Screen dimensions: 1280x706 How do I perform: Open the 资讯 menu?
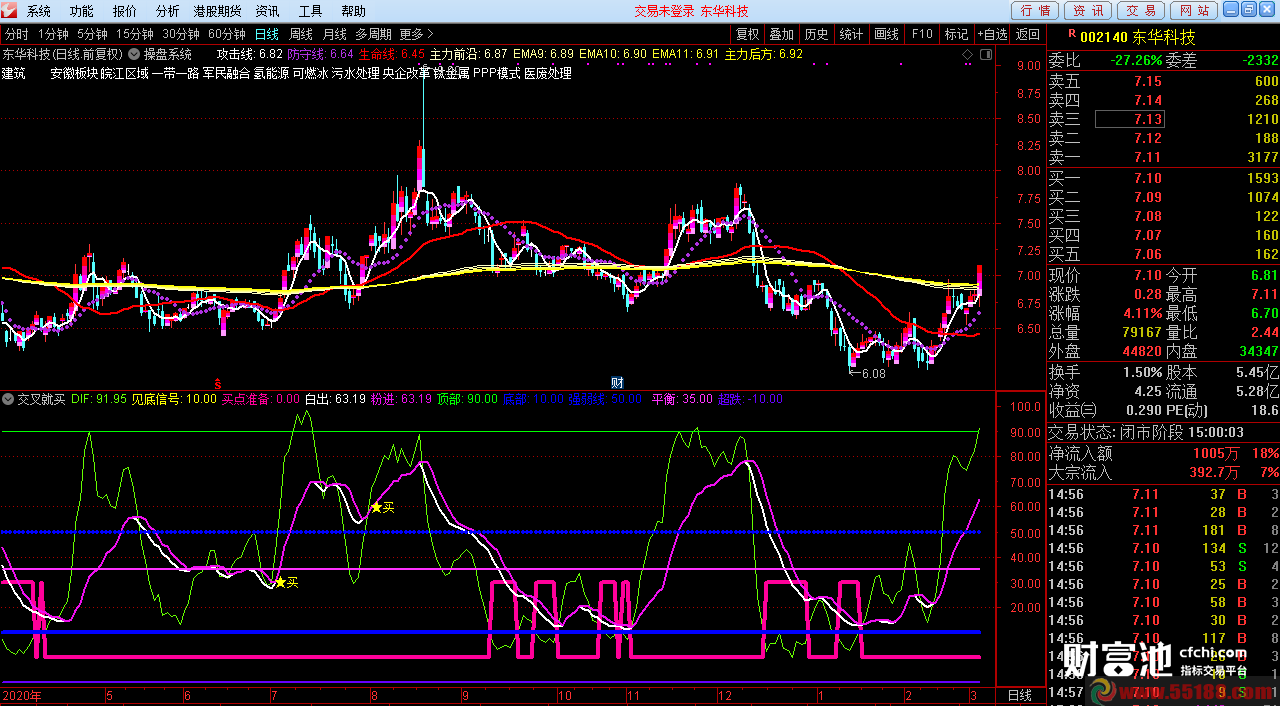pyautogui.click(x=268, y=11)
